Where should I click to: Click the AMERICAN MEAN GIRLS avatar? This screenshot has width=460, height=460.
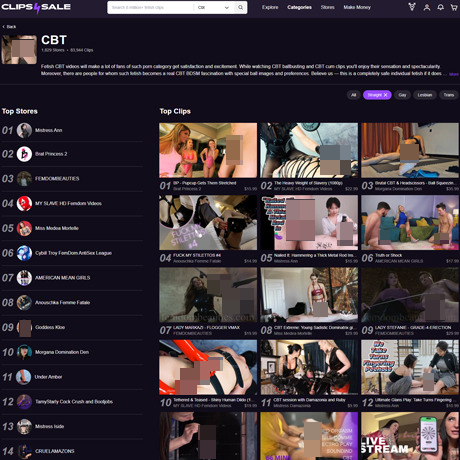[x=24, y=278]
